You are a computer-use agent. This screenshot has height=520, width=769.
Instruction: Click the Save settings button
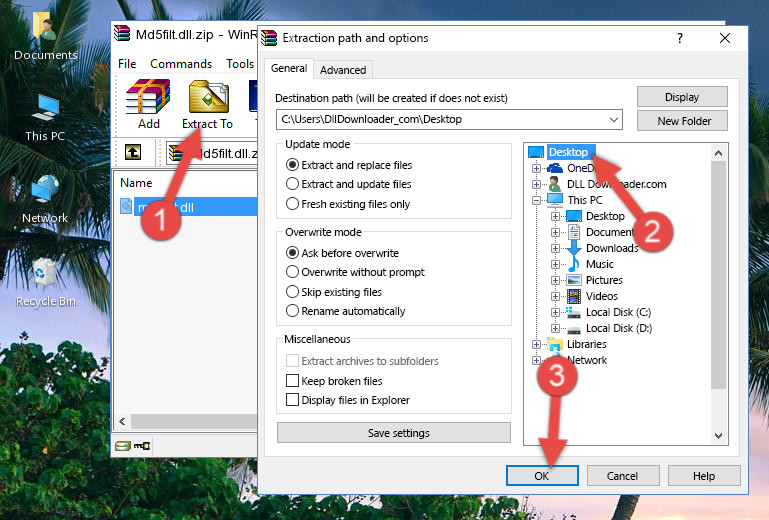click(x=394, y=433)
